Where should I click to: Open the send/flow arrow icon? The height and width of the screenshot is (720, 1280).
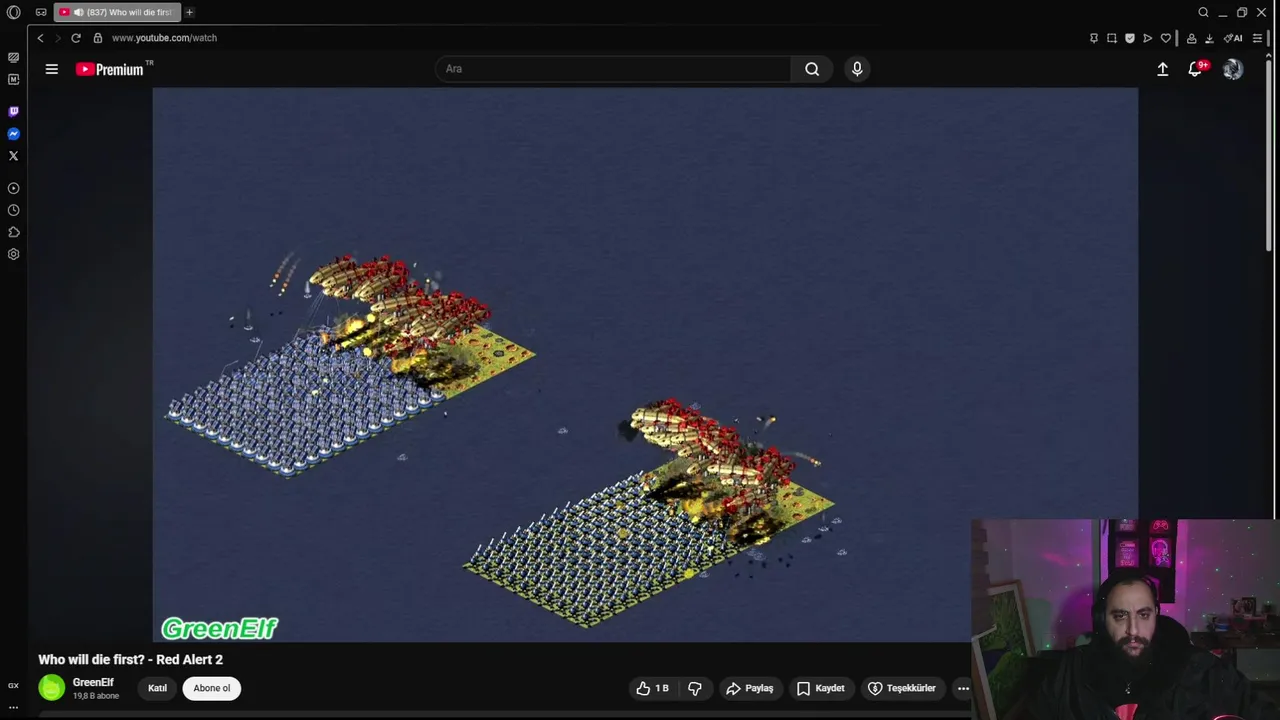[x=1148, y=38]
